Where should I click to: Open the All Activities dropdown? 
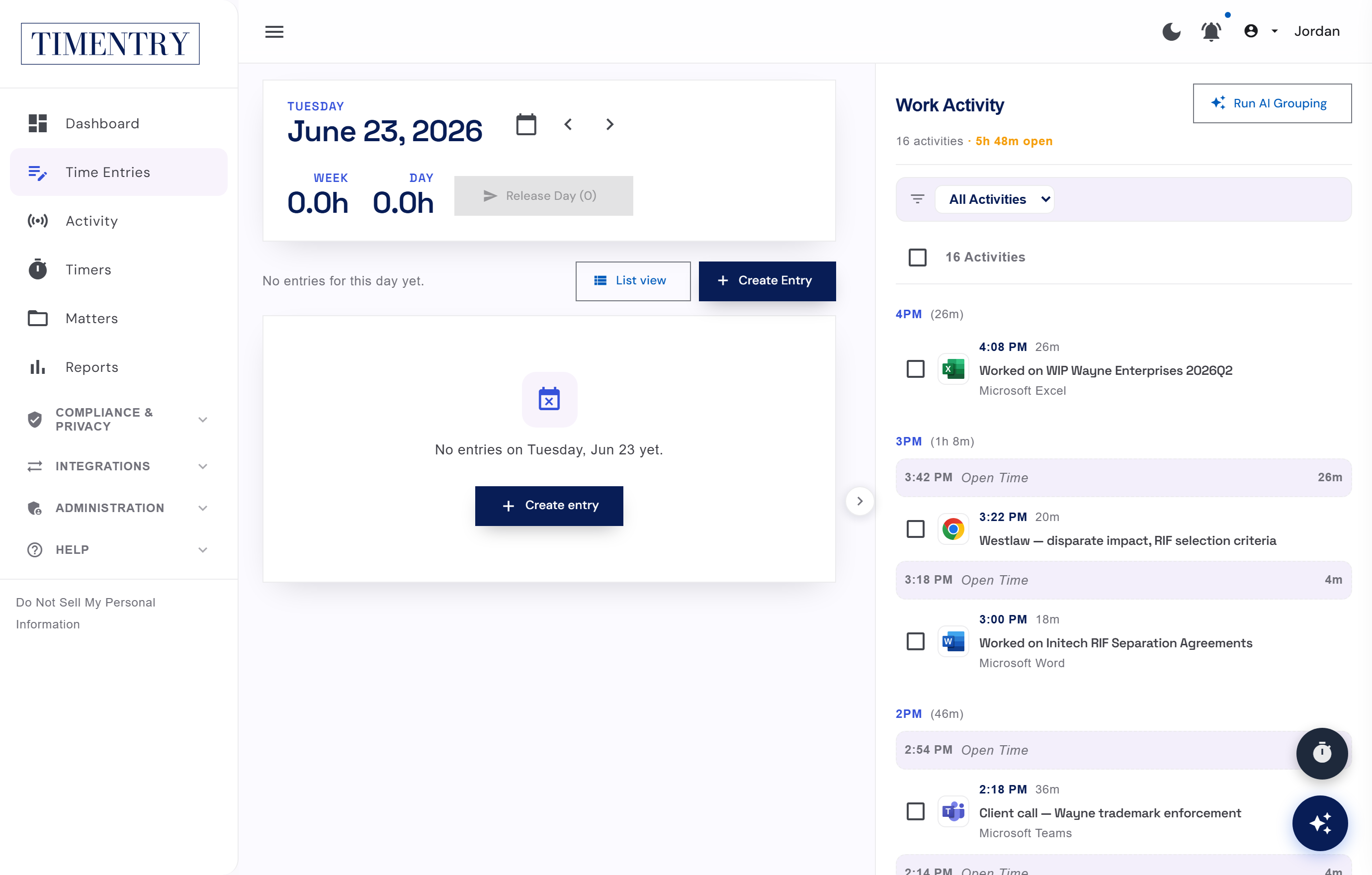click(x=994, y=199)
